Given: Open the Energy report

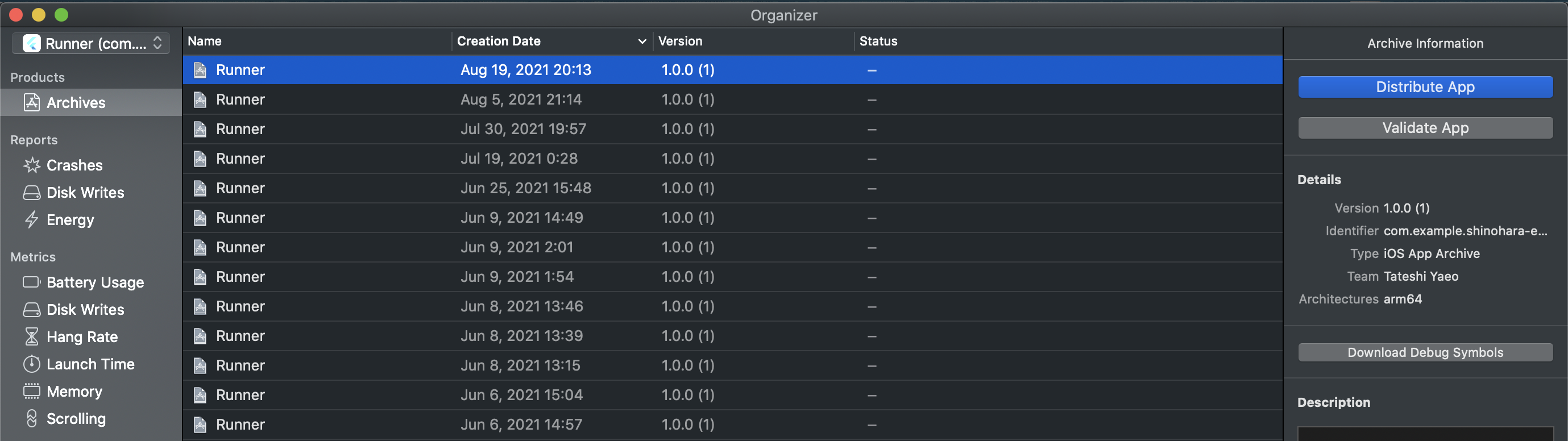Looking at the screenshot, I should click(x=70, y=219).
